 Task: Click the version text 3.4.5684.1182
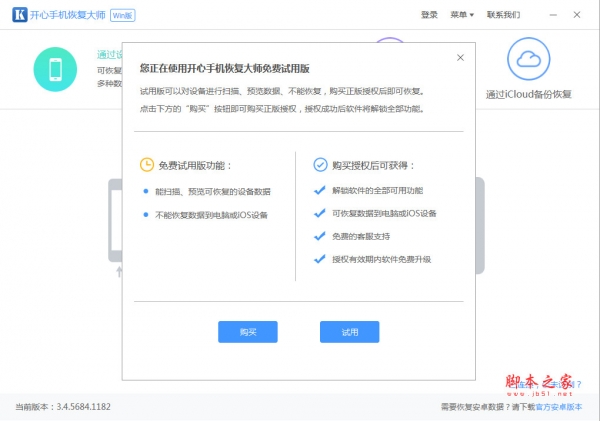pos(83,406)
